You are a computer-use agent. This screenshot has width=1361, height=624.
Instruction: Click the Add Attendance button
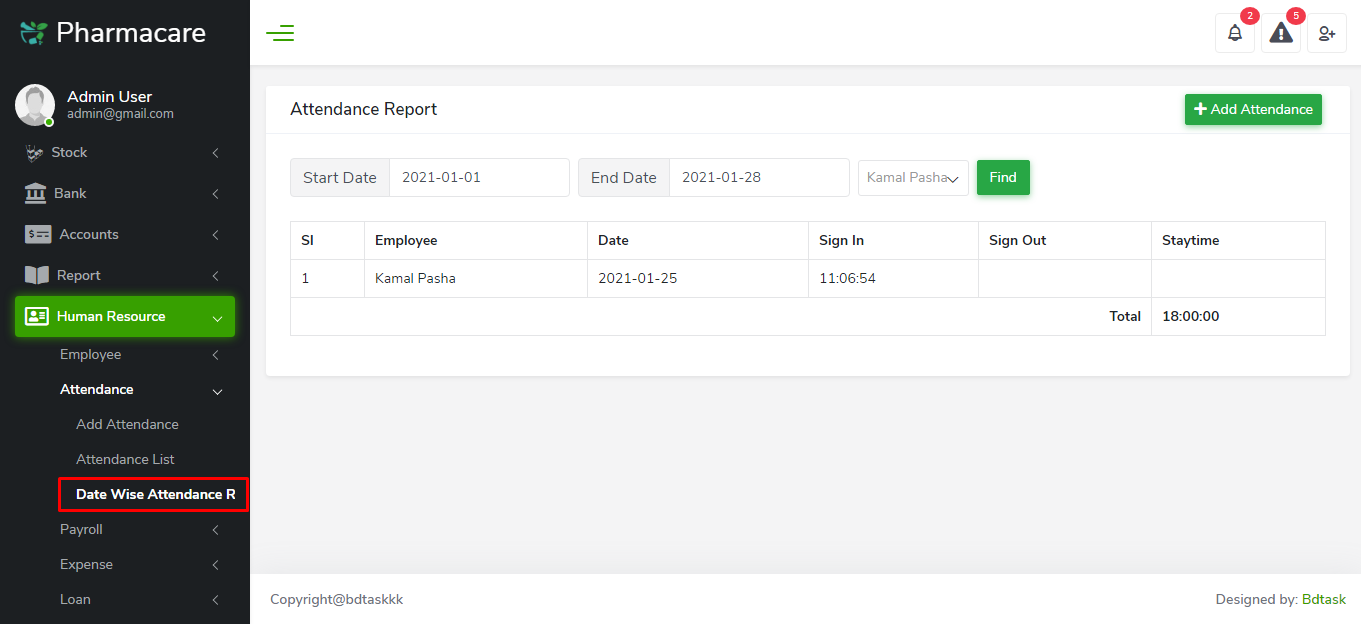tap(1253, 109)
